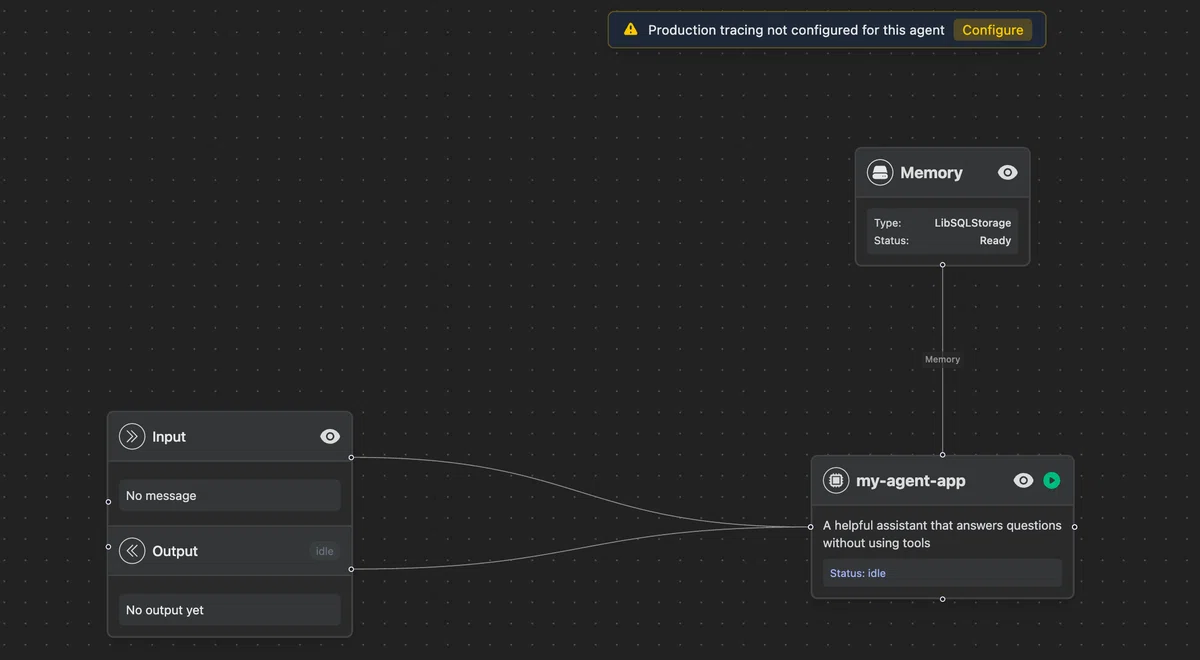This screenshot has width=1200, height=660.
Task: Open Configure for production tracing
Action: tap(993, 30)
